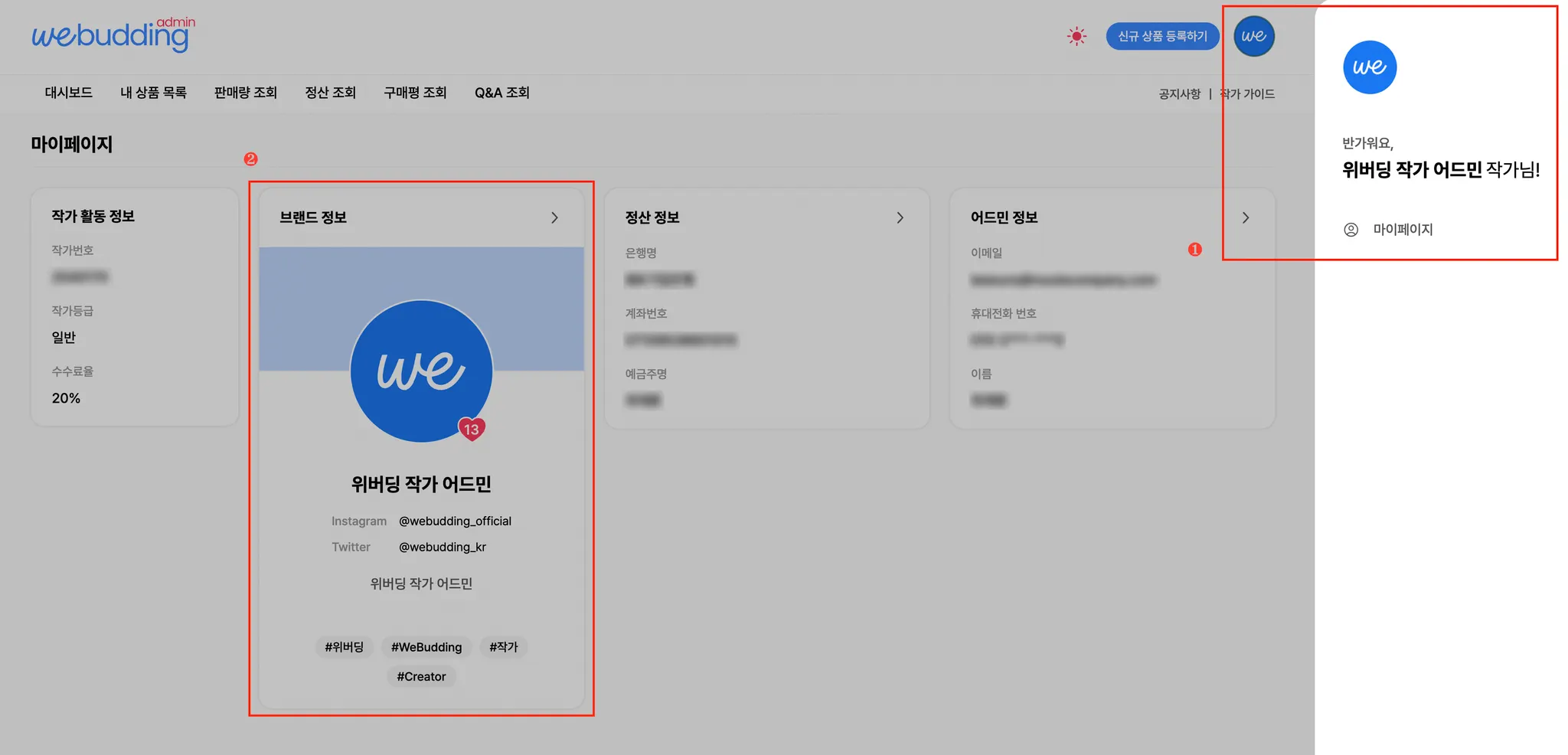1568x755 pixels.
Task: Click the avatar in the side panel
Action: tap(1370, 67)
